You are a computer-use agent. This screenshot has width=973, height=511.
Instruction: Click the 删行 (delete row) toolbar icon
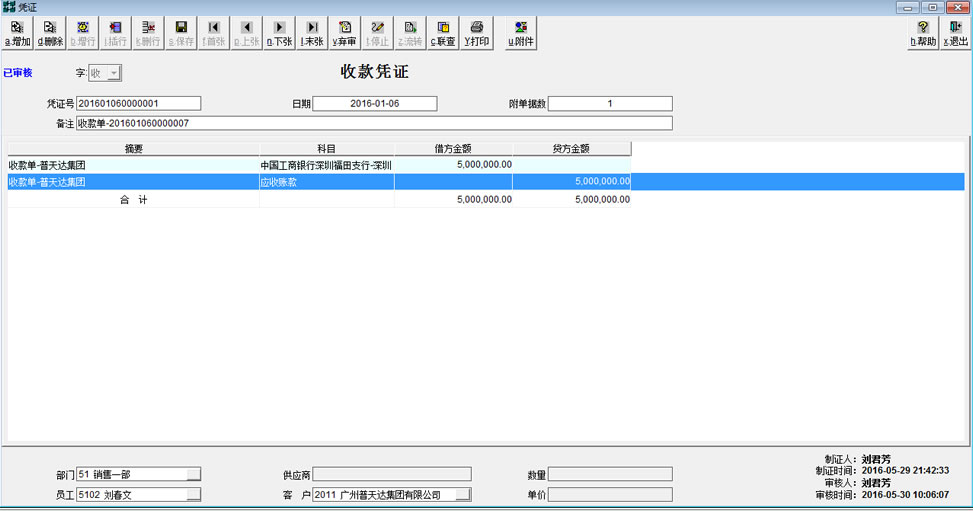148,34
